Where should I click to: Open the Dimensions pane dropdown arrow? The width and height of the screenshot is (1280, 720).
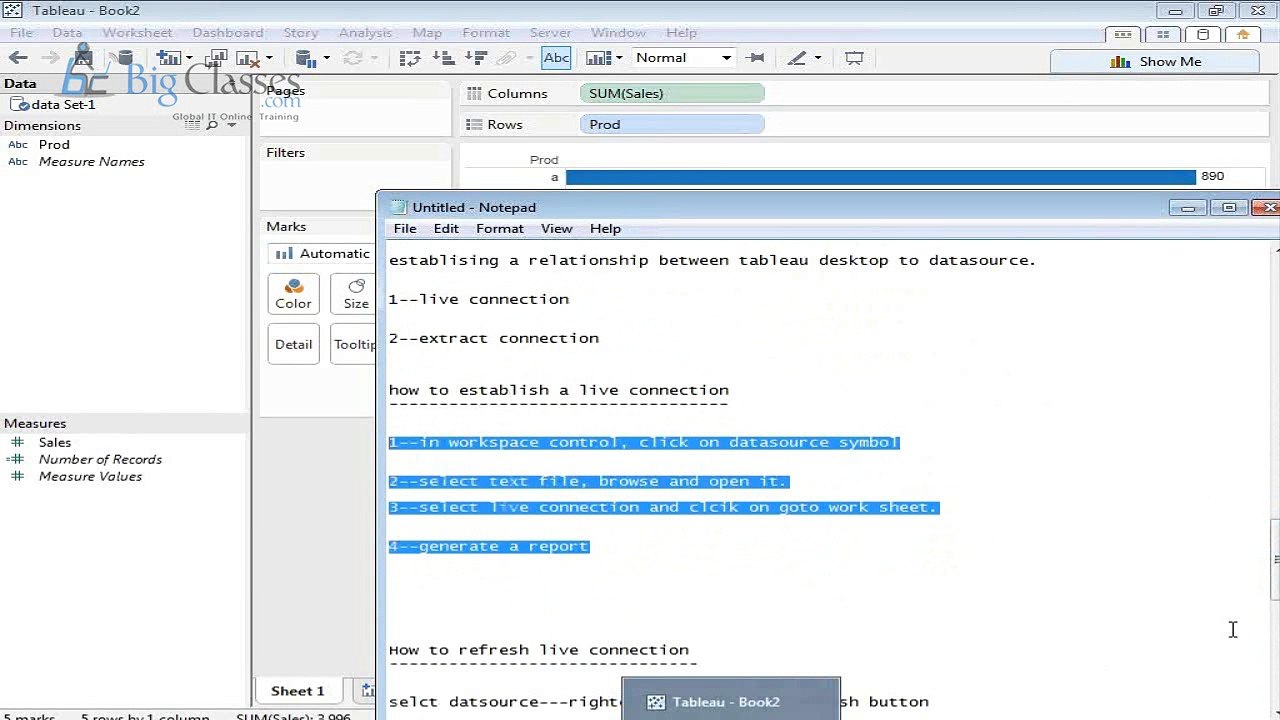[x=232, y=125]
